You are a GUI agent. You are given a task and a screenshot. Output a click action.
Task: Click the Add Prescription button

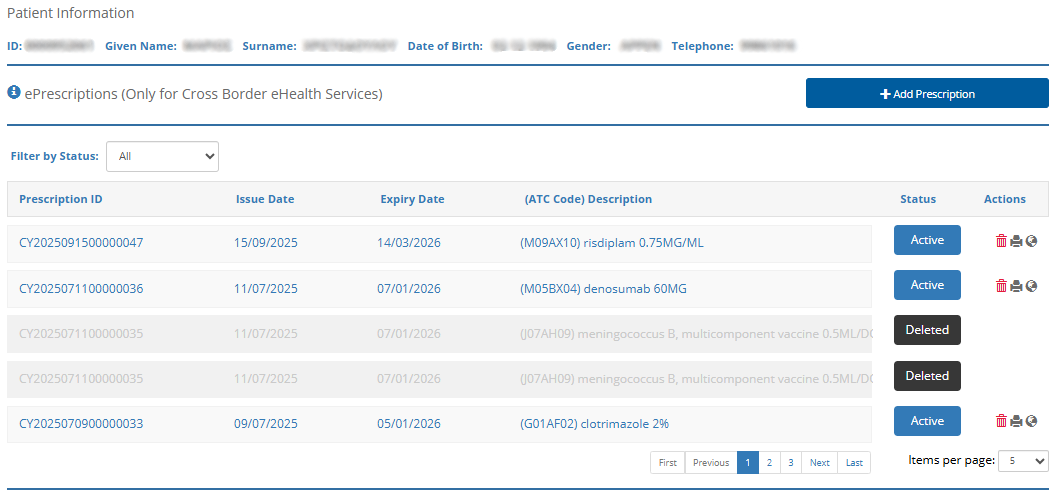click(x=927, y=94)
